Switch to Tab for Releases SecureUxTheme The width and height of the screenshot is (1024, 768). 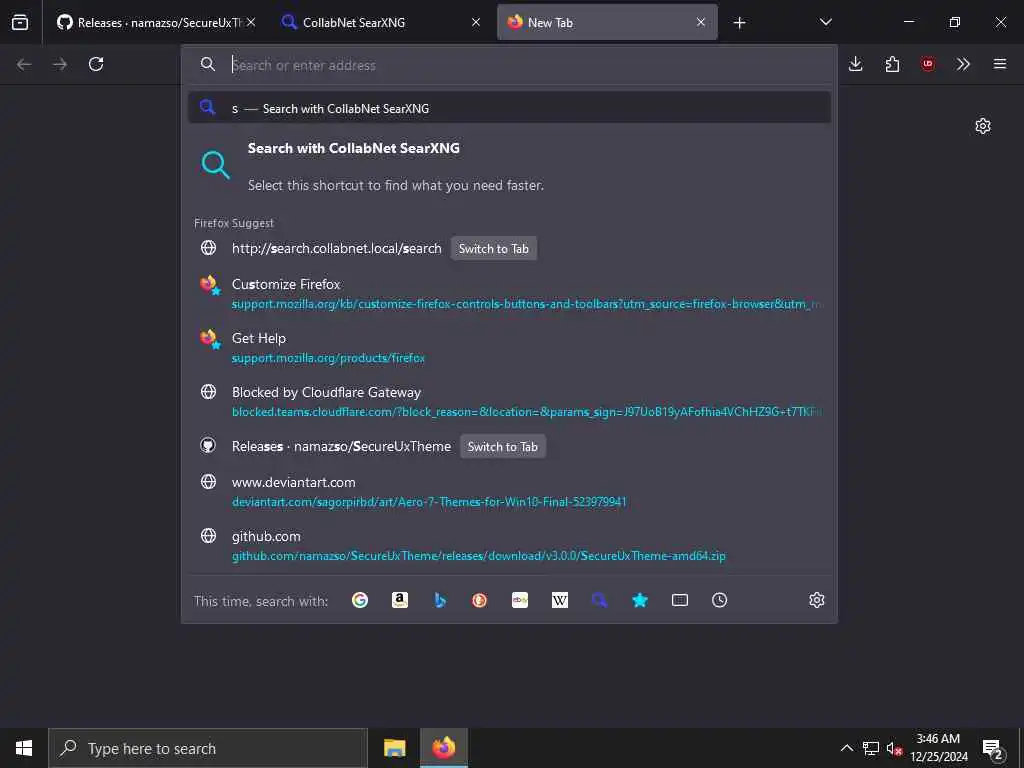click(x=503, y=447)
